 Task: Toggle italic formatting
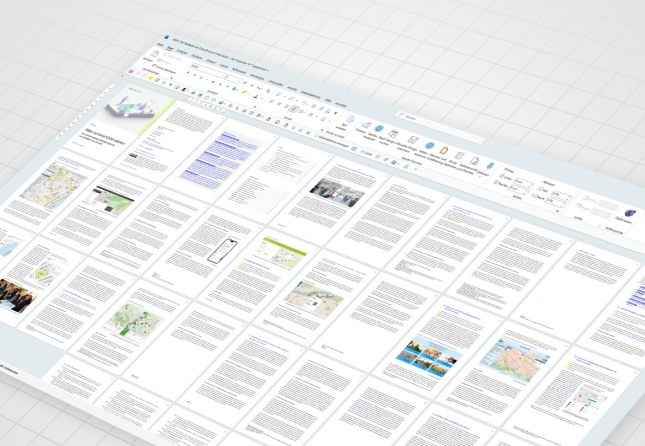click(195, 75)
